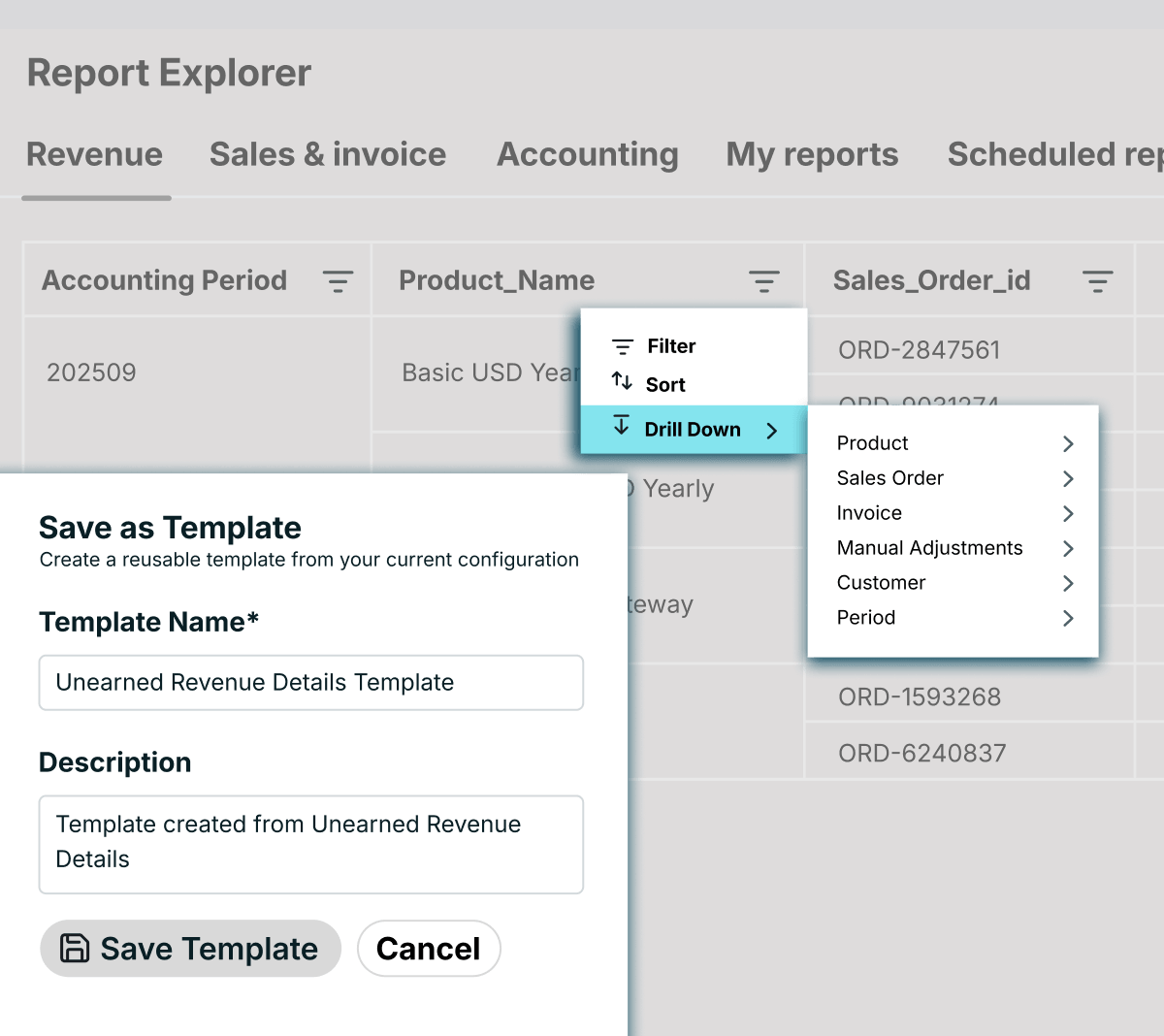Cancel the Save as Template dialog

point(429,949)
